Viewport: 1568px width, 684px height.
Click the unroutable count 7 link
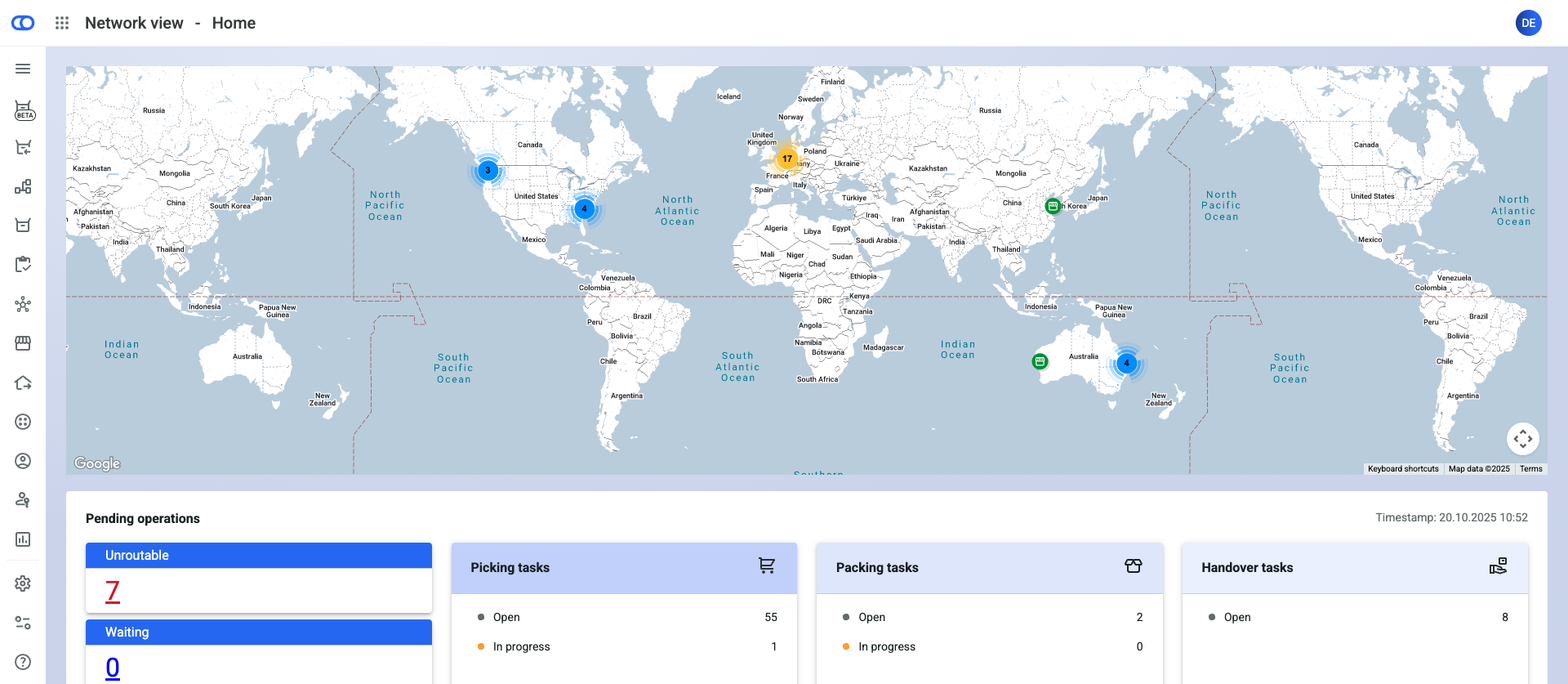point(113,590)
